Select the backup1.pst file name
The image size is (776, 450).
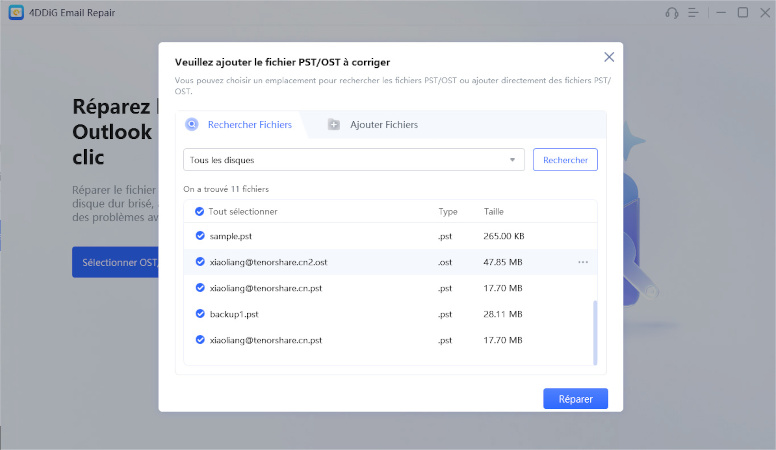pyautogui.click(x=234, y=314)
